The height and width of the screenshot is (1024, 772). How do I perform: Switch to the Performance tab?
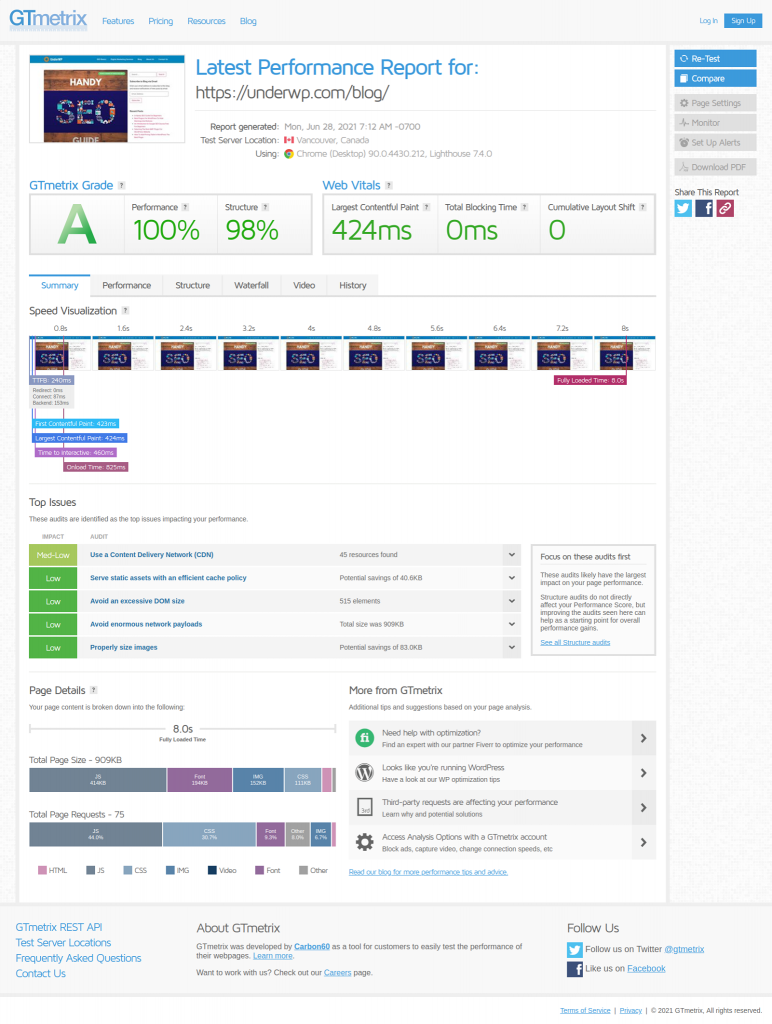point(127,285)
